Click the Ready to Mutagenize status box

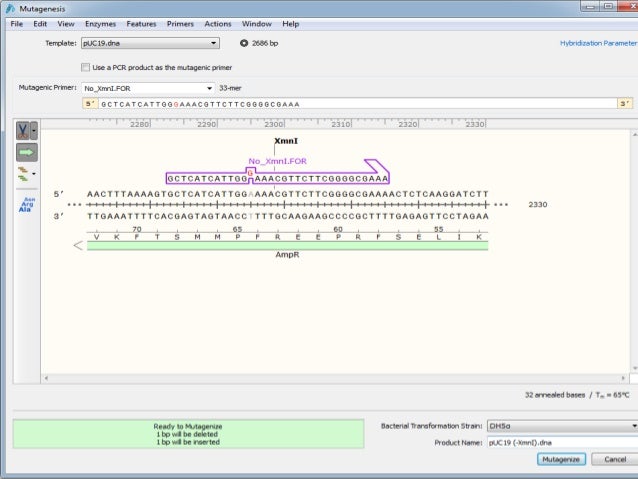188,434
